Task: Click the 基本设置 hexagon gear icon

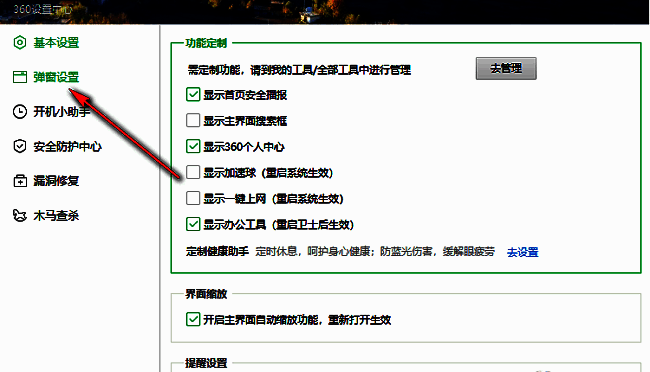Action: coord(19,43)
